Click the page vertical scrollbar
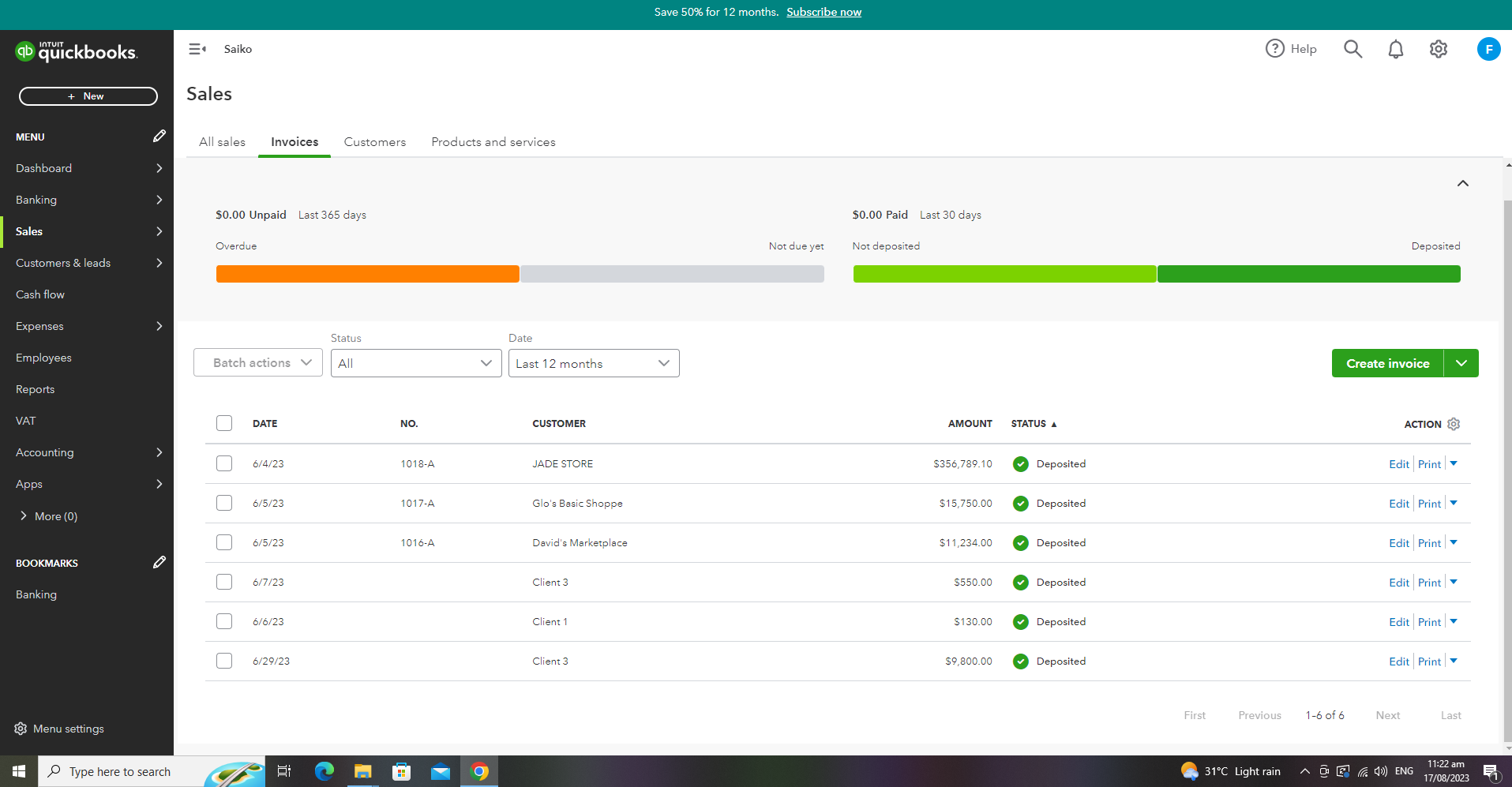This screenshot has width=1512, height=787. click(1507, 470)
